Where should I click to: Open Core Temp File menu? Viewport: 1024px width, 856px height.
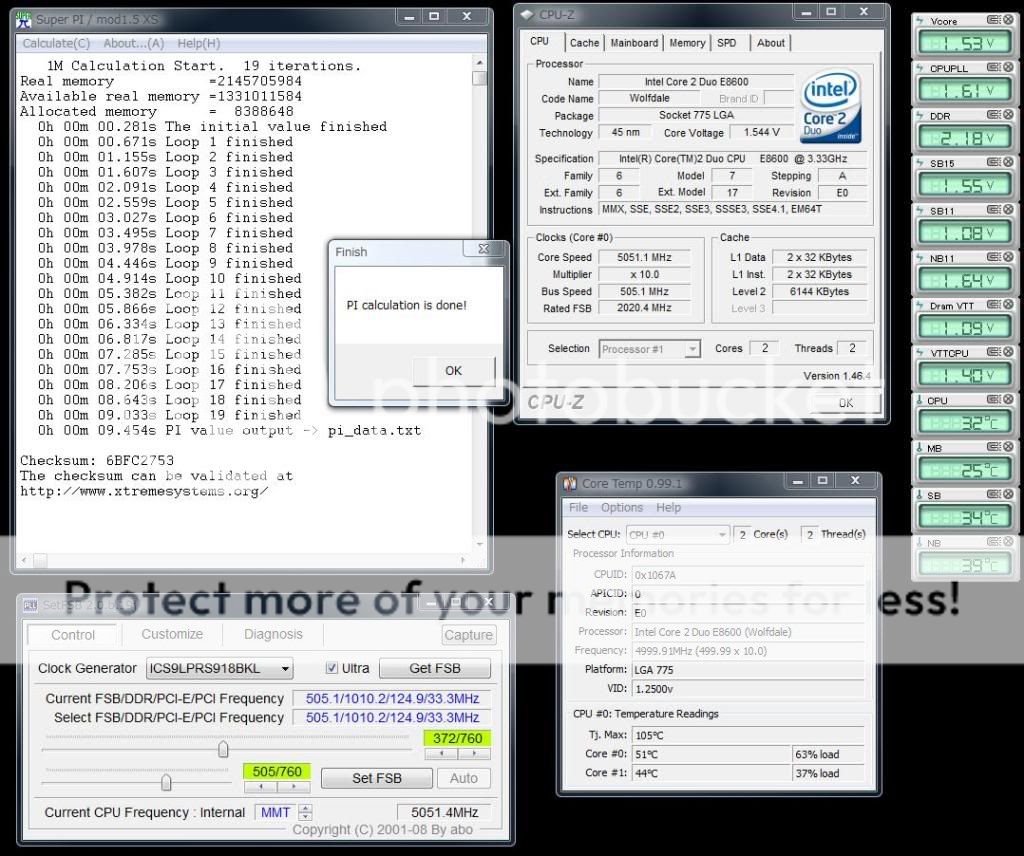click(x=578, y=507)
